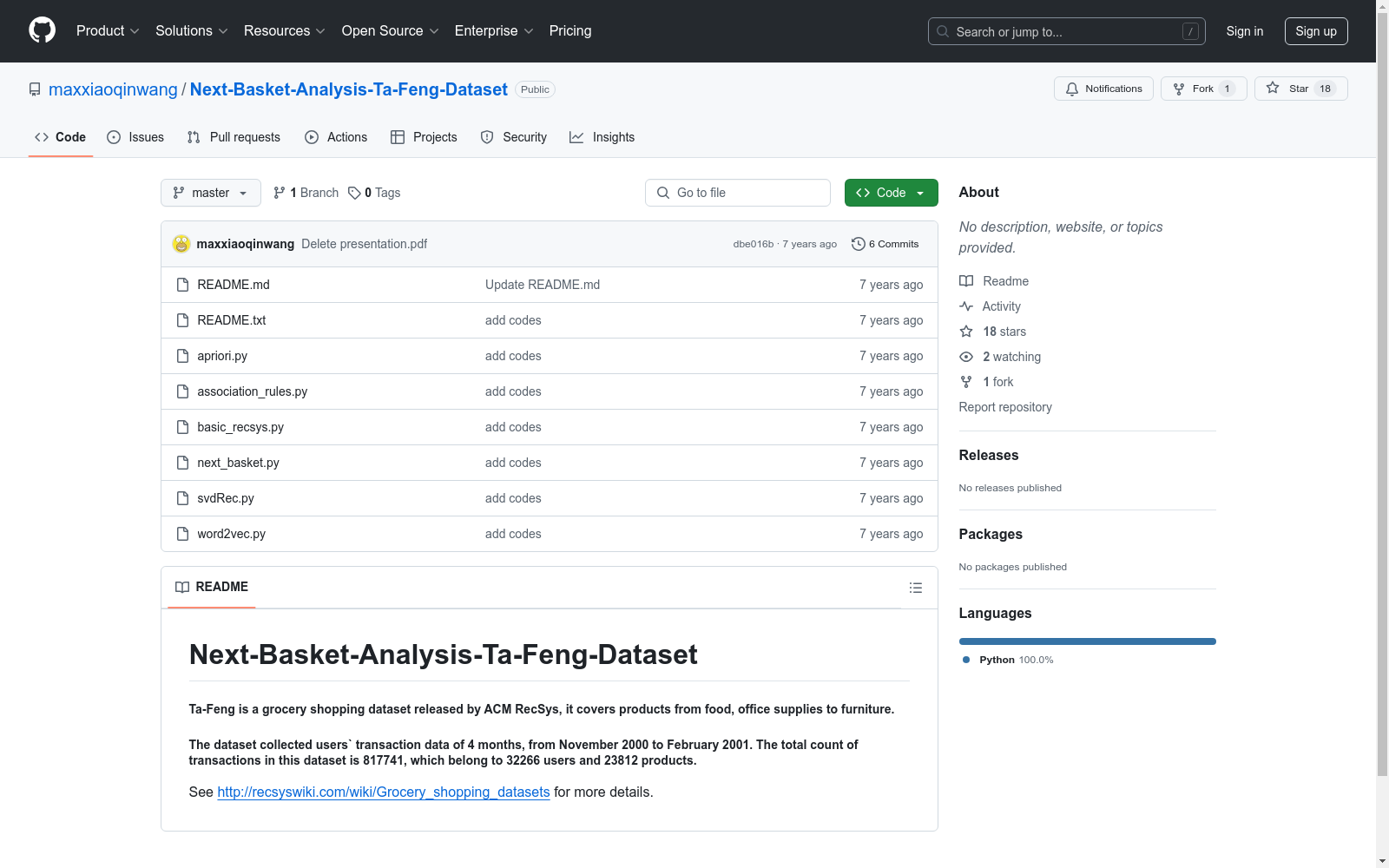Click the Python language bar
This screenshot has height=868, width=1389.
(x=1088, y=641)
